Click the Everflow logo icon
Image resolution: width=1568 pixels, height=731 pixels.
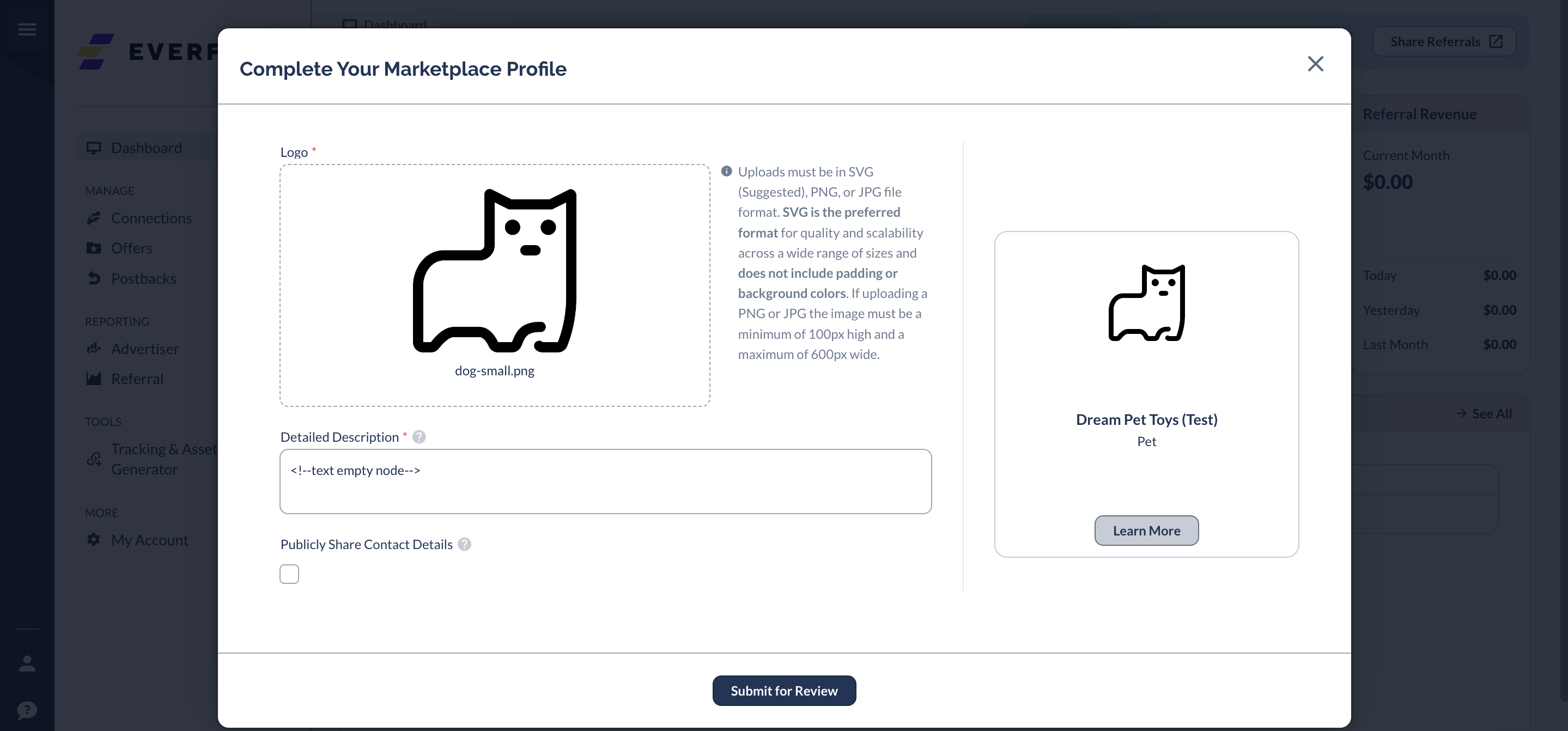(x=95, y=52)
